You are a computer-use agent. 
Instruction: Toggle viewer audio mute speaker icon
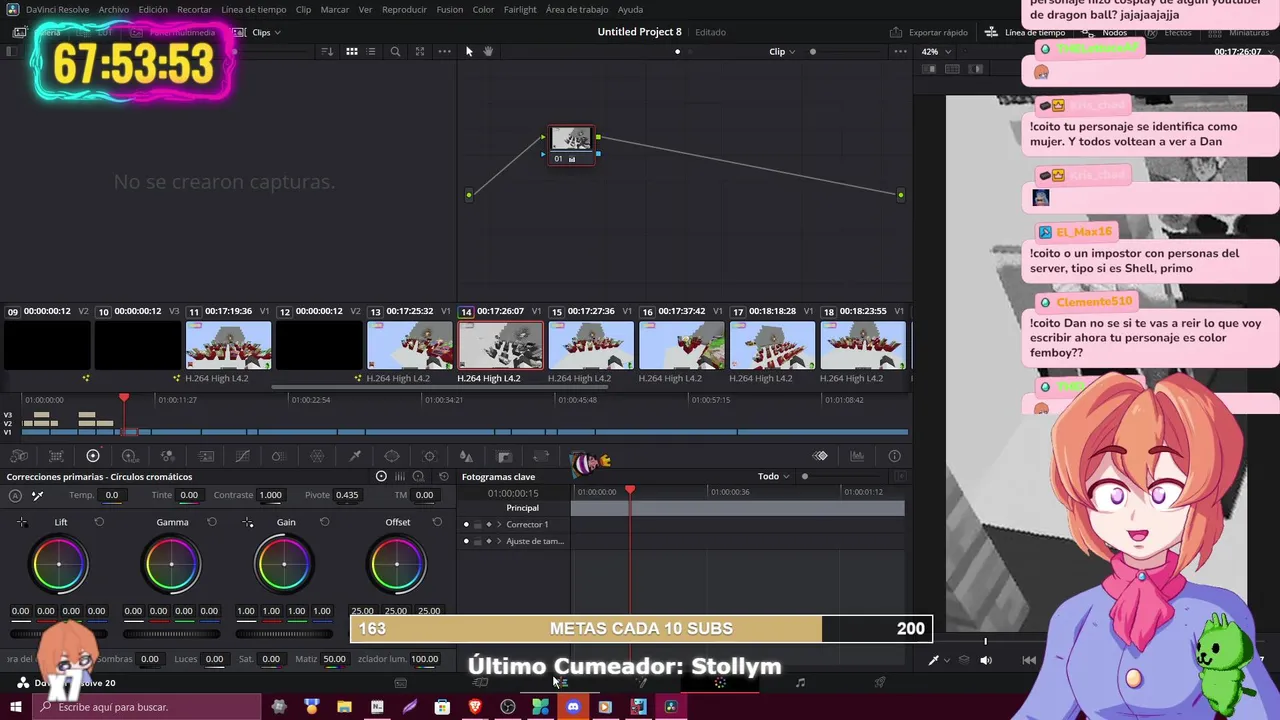[x=986, y=660]
